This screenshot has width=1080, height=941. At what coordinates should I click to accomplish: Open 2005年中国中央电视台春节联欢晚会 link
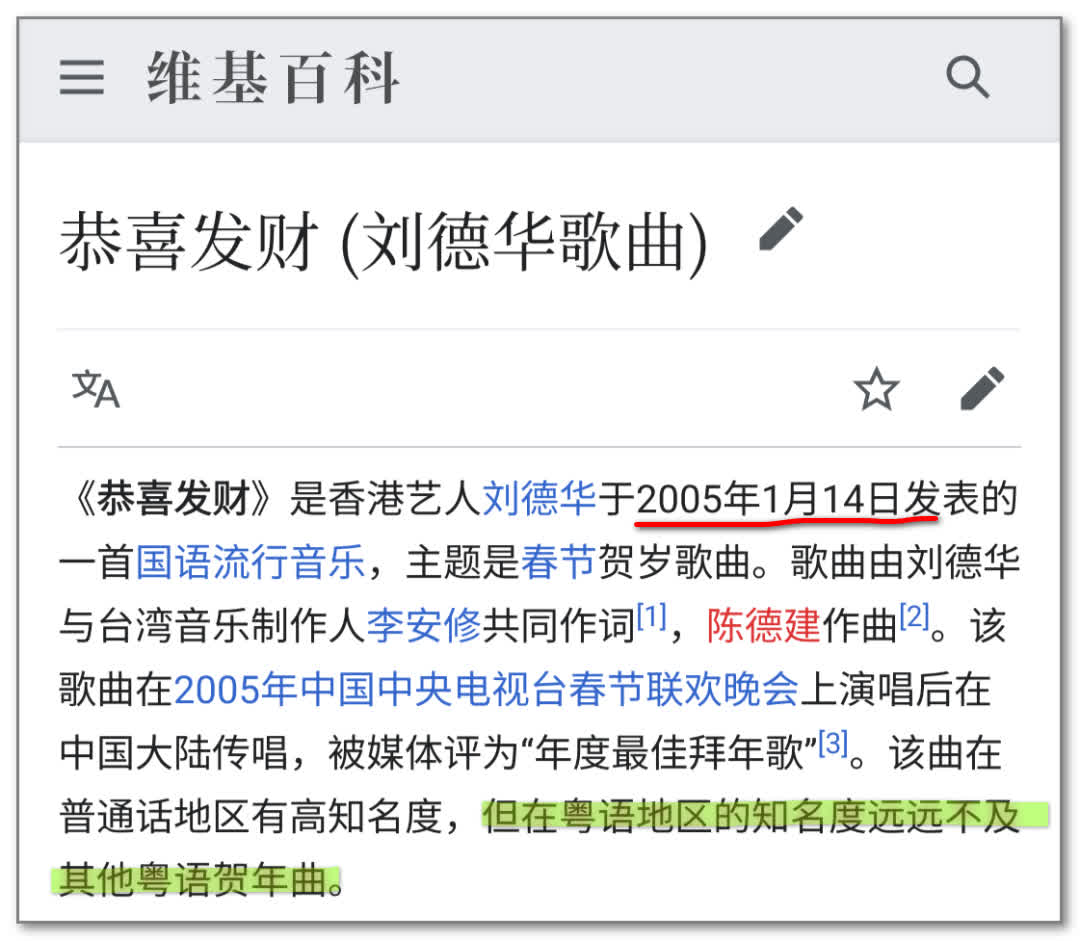[x=486, y=690]
